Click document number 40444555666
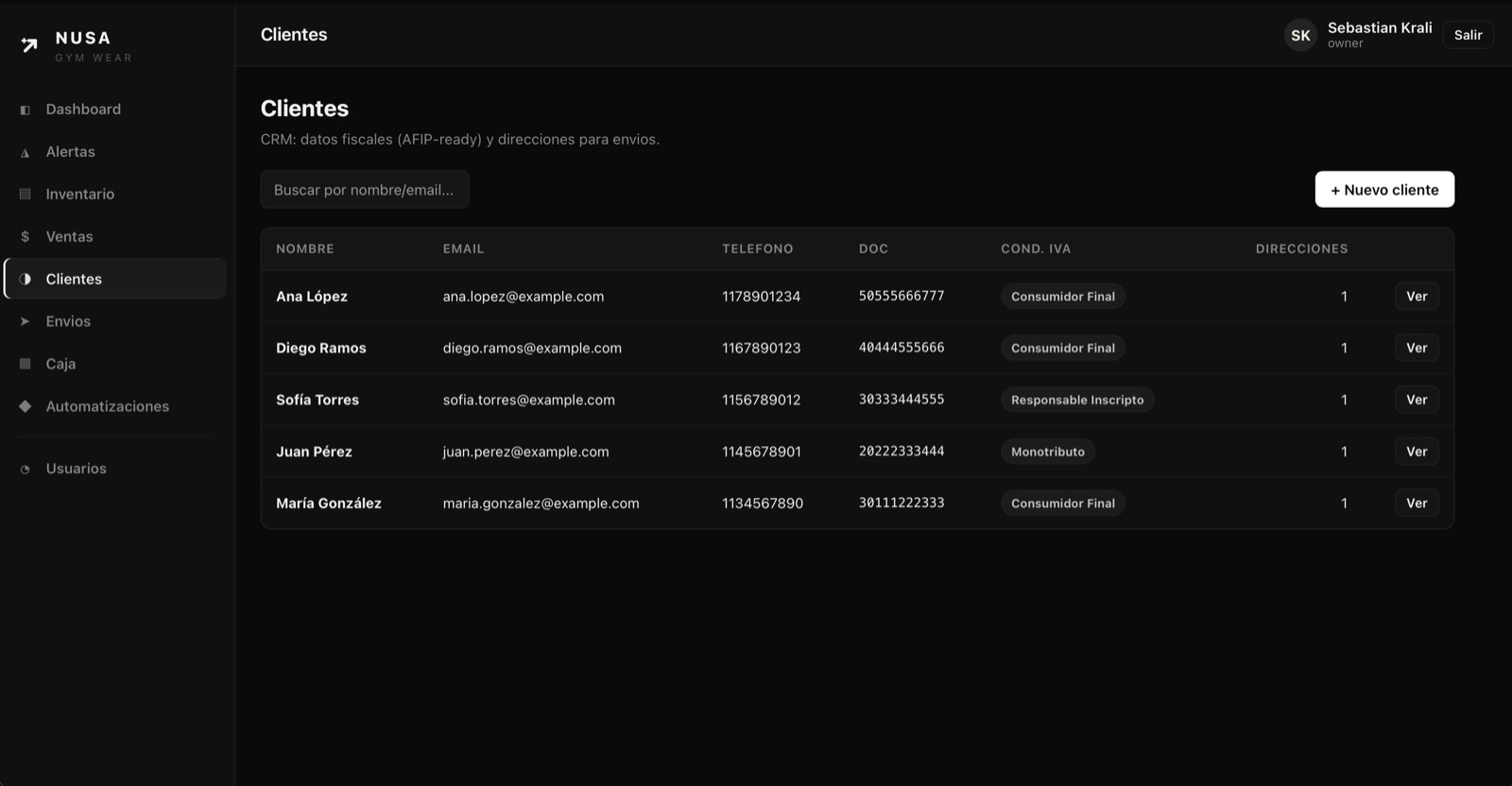The height and width of the screenshot is (786, 1512). (902, 348)
